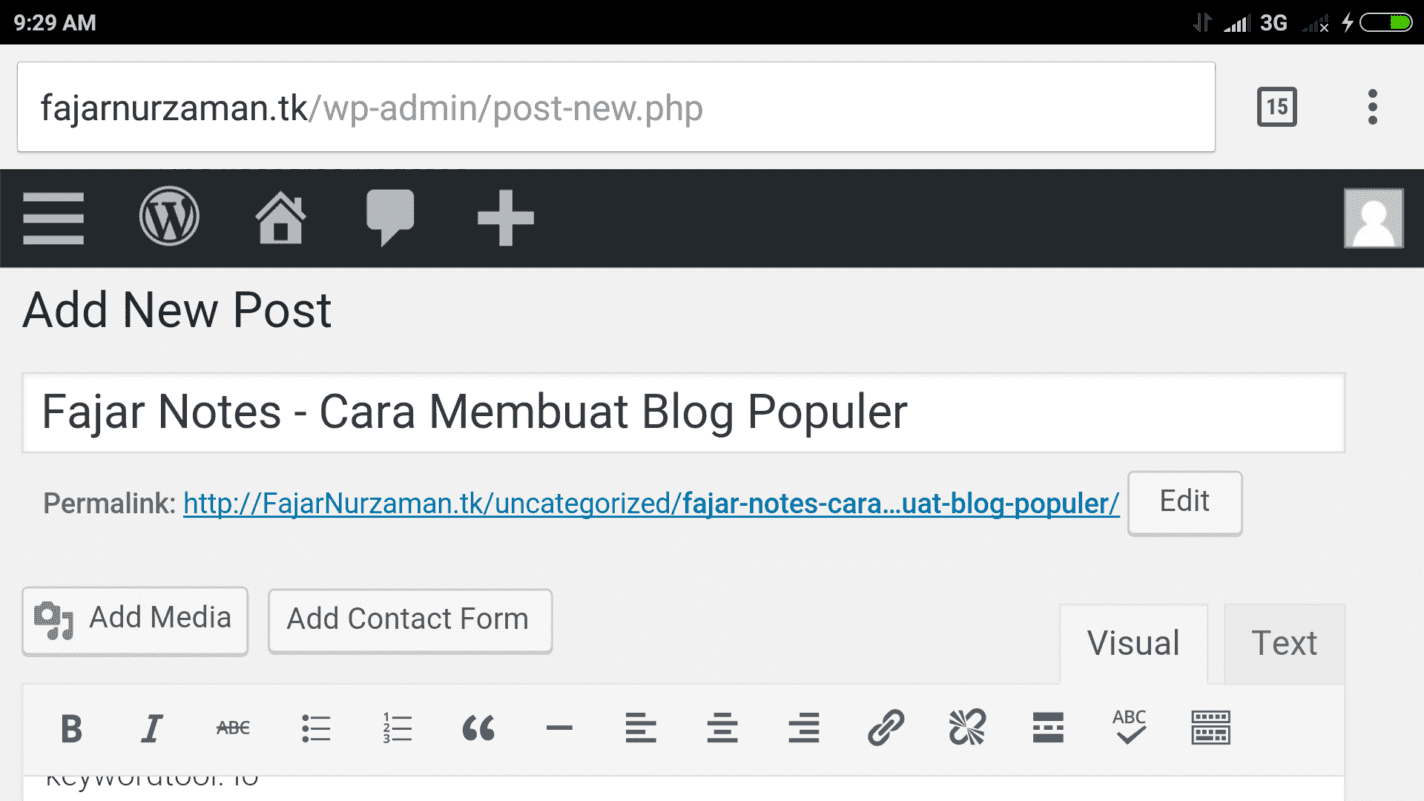Open the browser three-dot menu
This screenshot has height=801, width=1424.
click(x=1373, y=107)
